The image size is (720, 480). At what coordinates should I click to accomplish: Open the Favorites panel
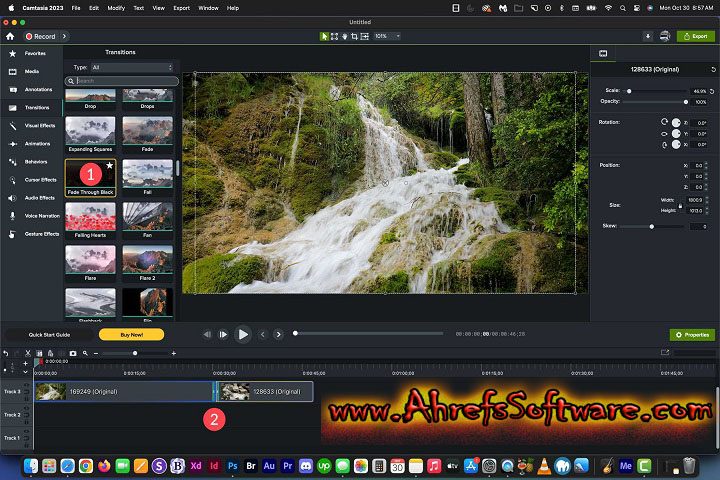(31, 53)
